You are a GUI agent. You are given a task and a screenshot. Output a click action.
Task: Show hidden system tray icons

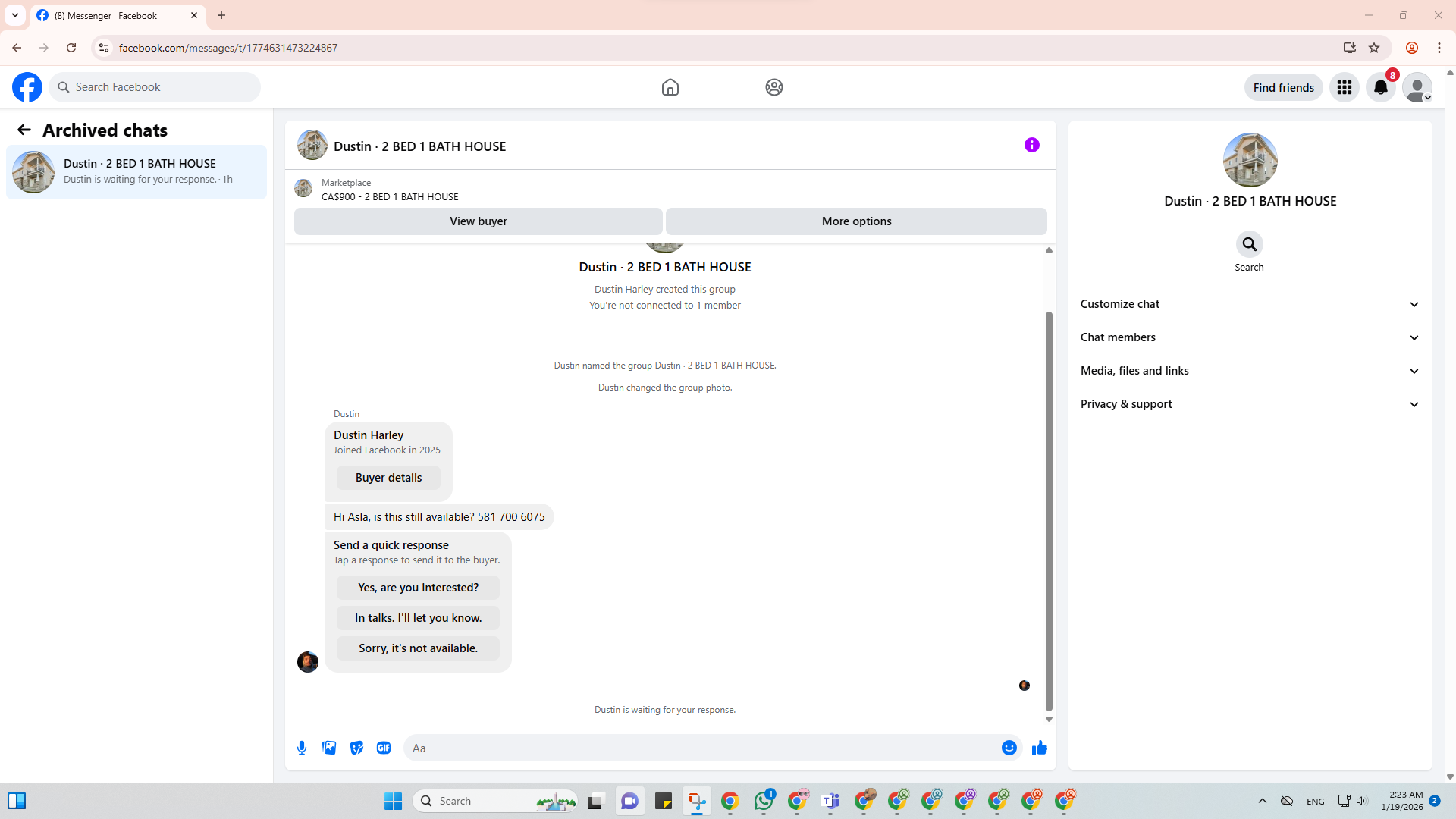click(1263, 801)
